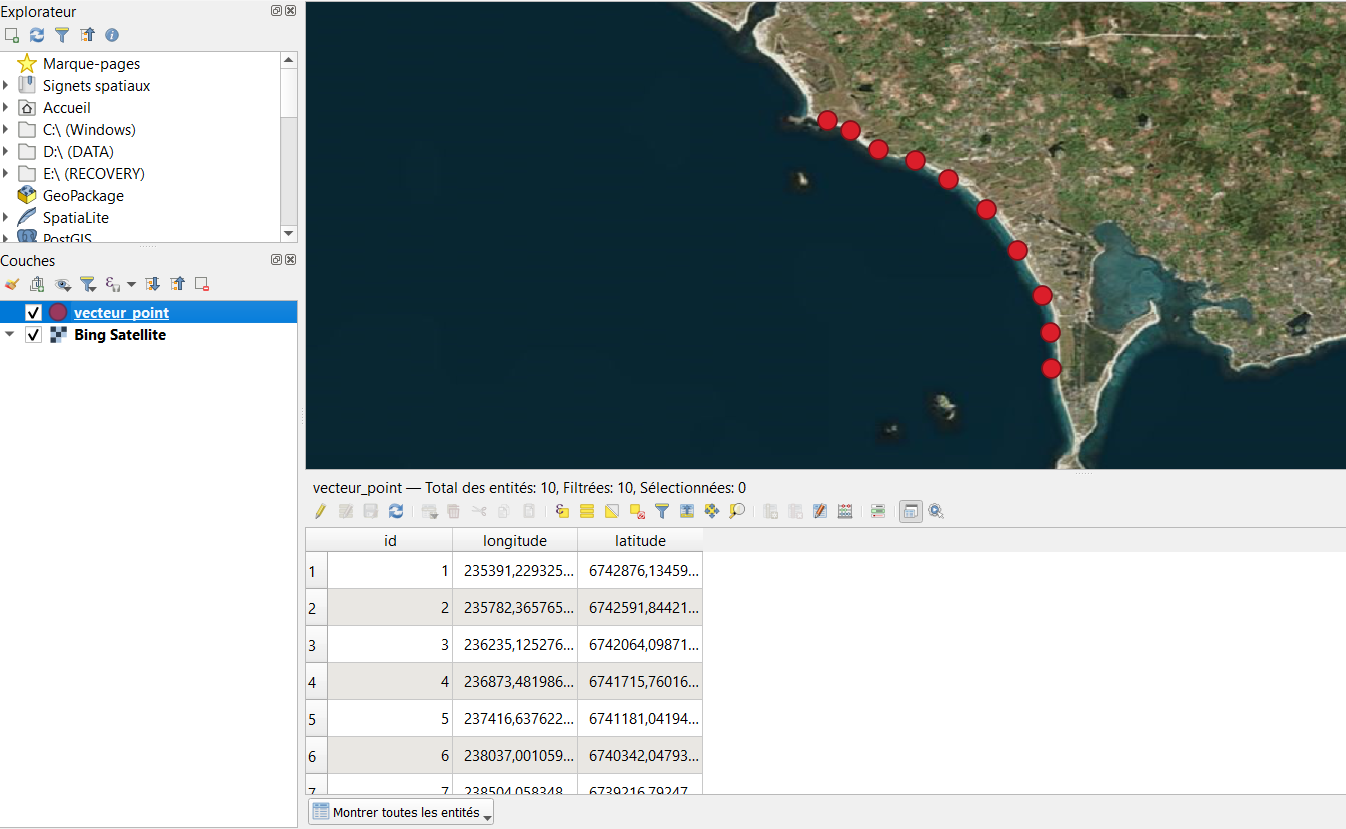This screenshot has height=829, width=1346.
Task: Filter features using form funnel icon
Action: tap(662, 511)
